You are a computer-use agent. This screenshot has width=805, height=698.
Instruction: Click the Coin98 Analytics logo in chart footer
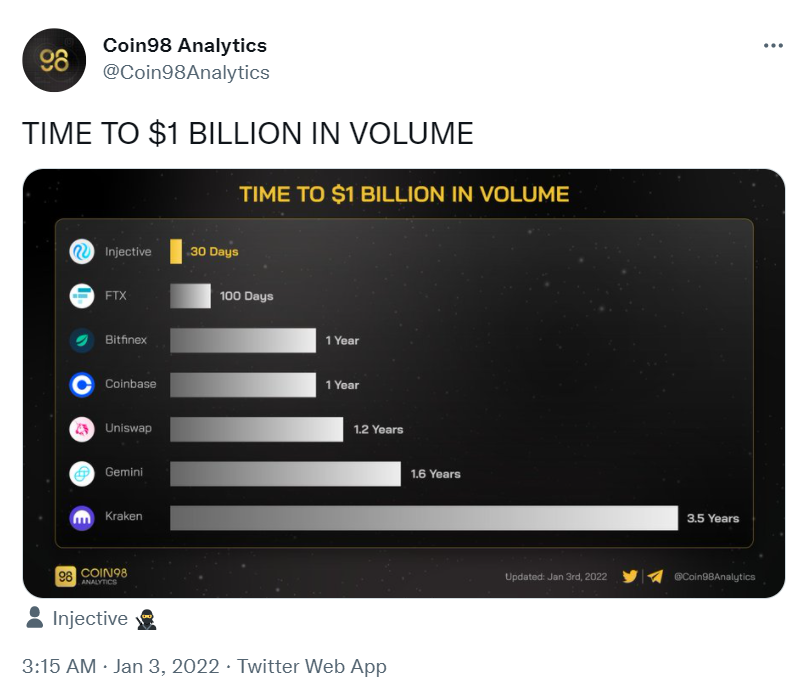(x=91, y=576)
